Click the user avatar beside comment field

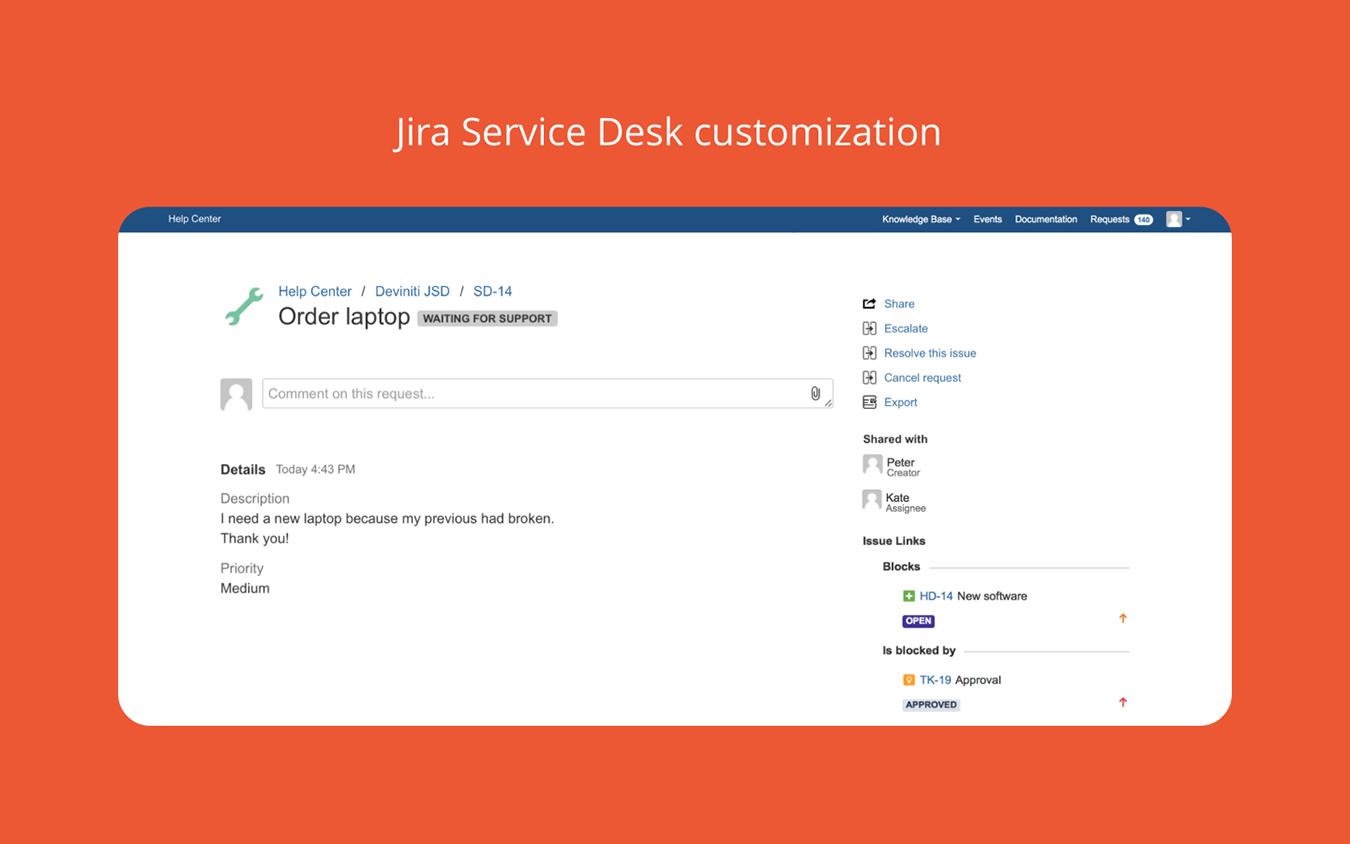click(x=236, y=394)
